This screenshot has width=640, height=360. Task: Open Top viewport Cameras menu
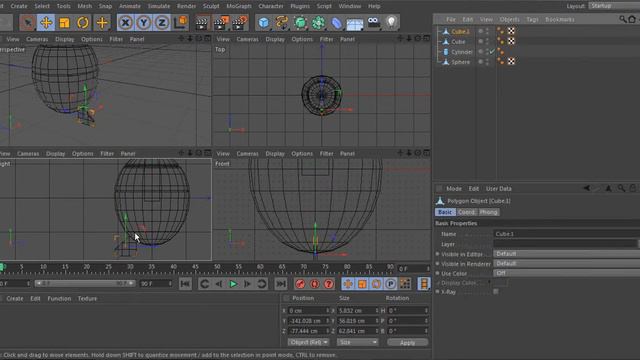[x=247, y=39]
